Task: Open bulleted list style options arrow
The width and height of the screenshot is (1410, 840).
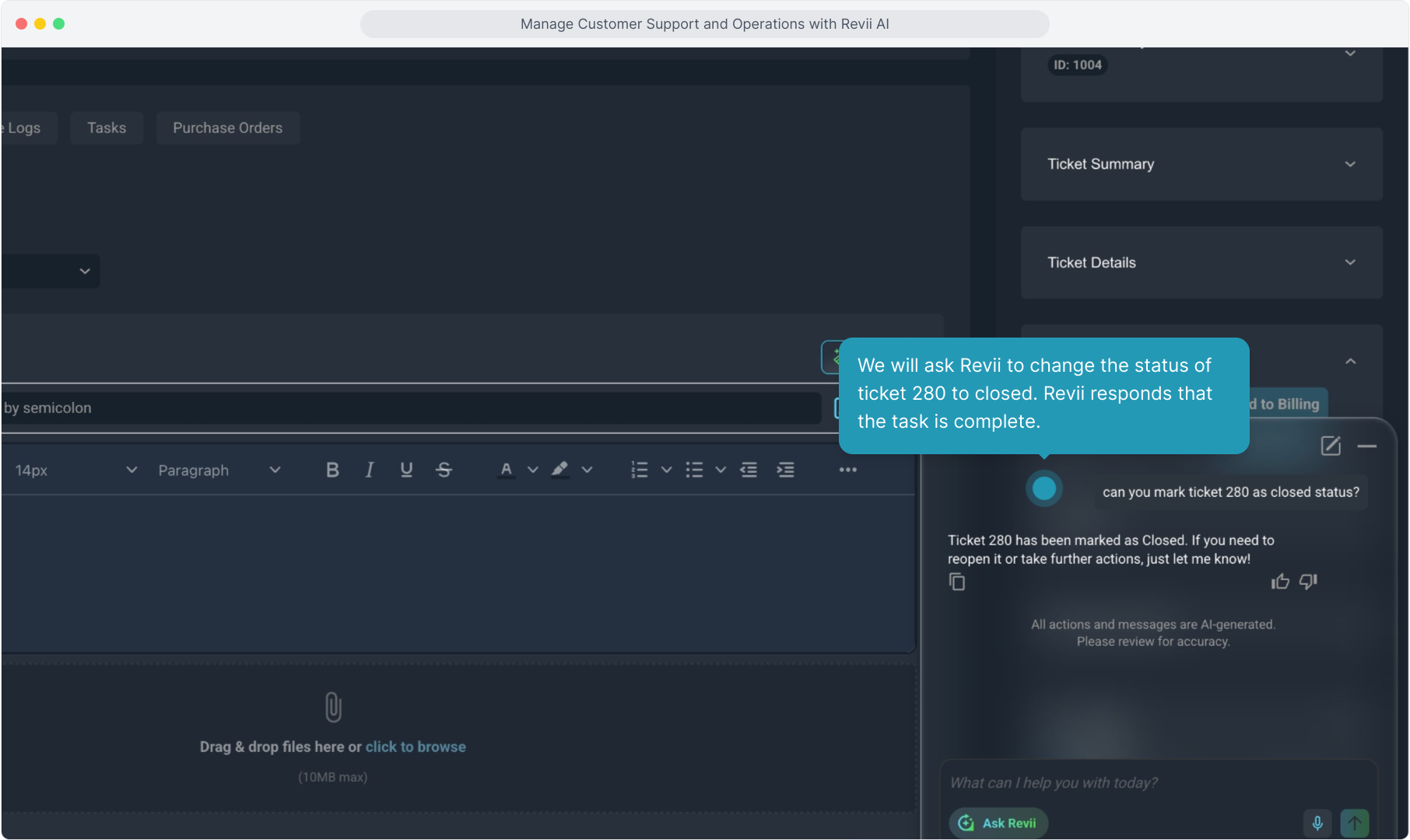Action: tap(721, 470)
